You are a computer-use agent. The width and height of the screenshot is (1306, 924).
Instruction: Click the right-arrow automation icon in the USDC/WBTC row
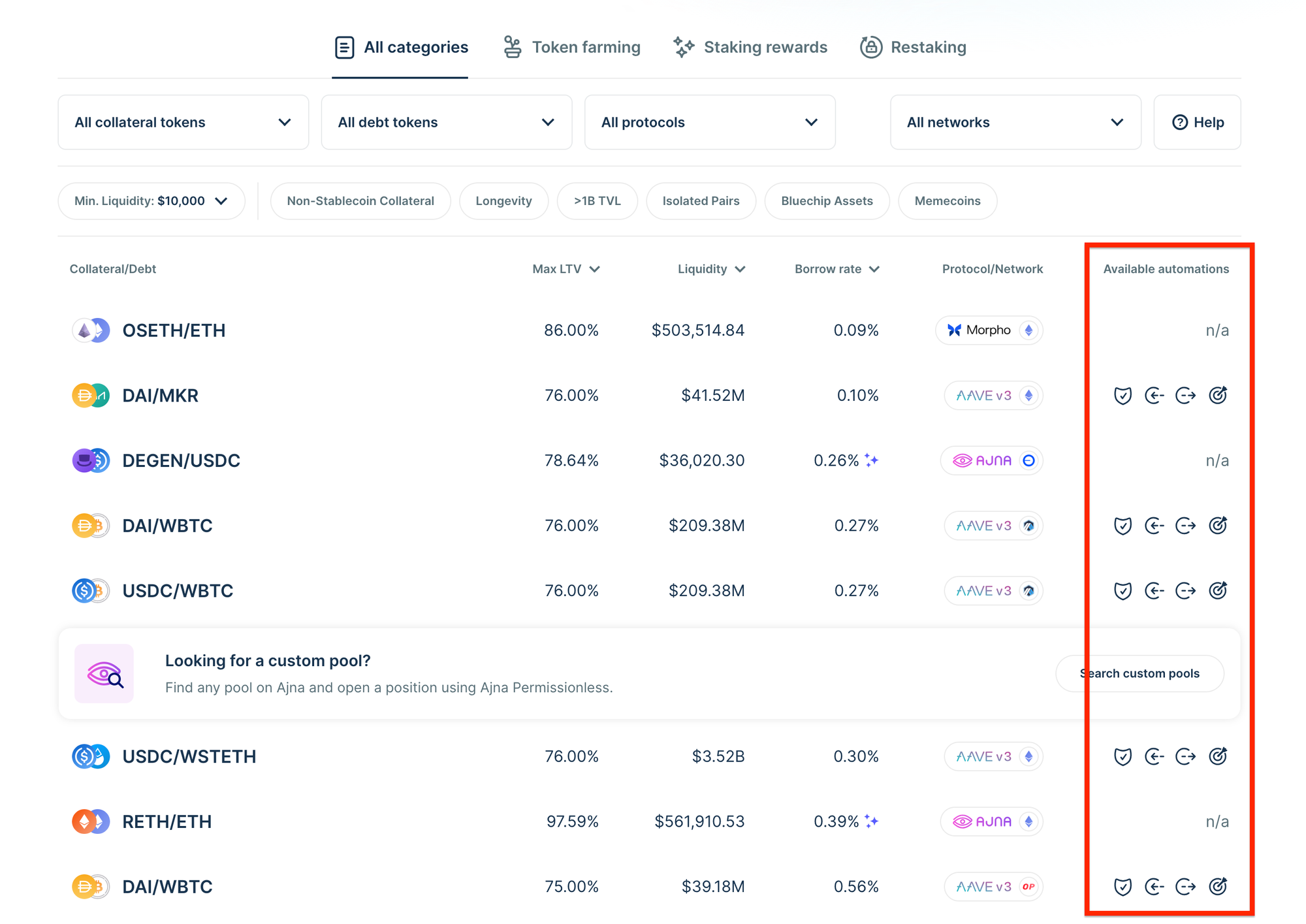1185,591
